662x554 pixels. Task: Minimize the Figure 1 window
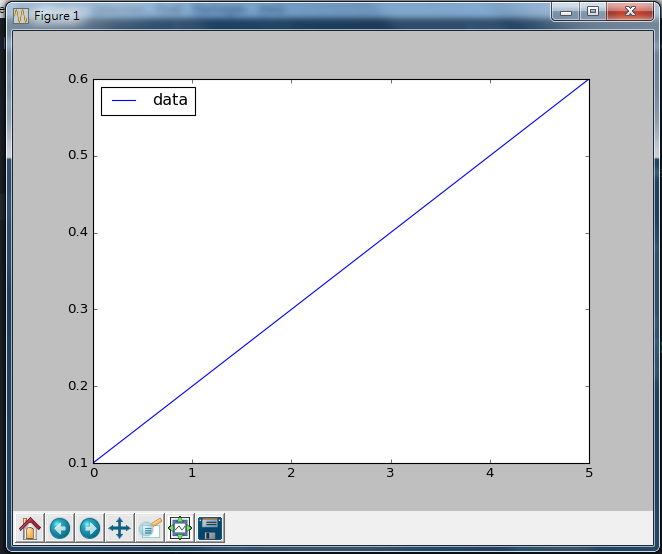(x=566, y=11)
